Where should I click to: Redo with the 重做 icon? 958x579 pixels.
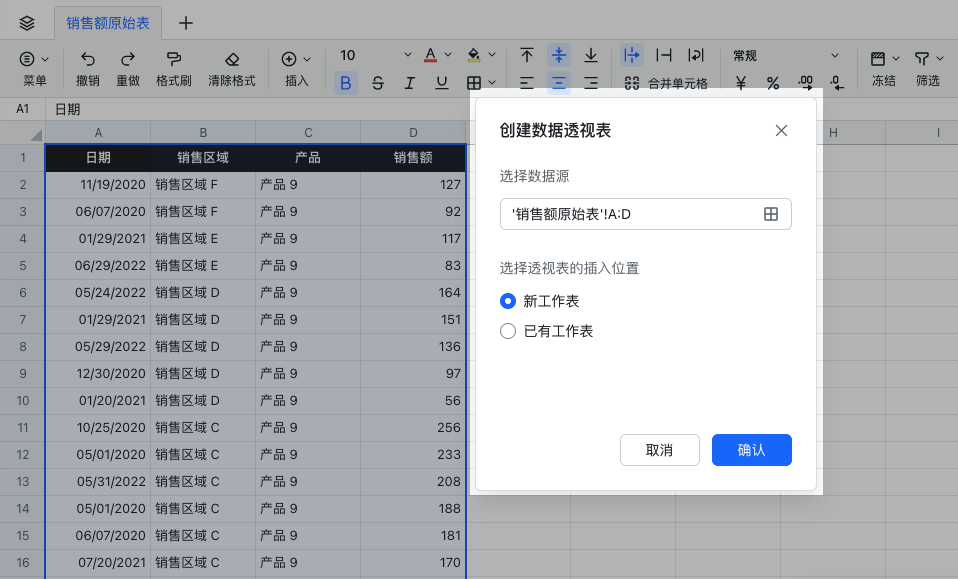pos(128,59)
